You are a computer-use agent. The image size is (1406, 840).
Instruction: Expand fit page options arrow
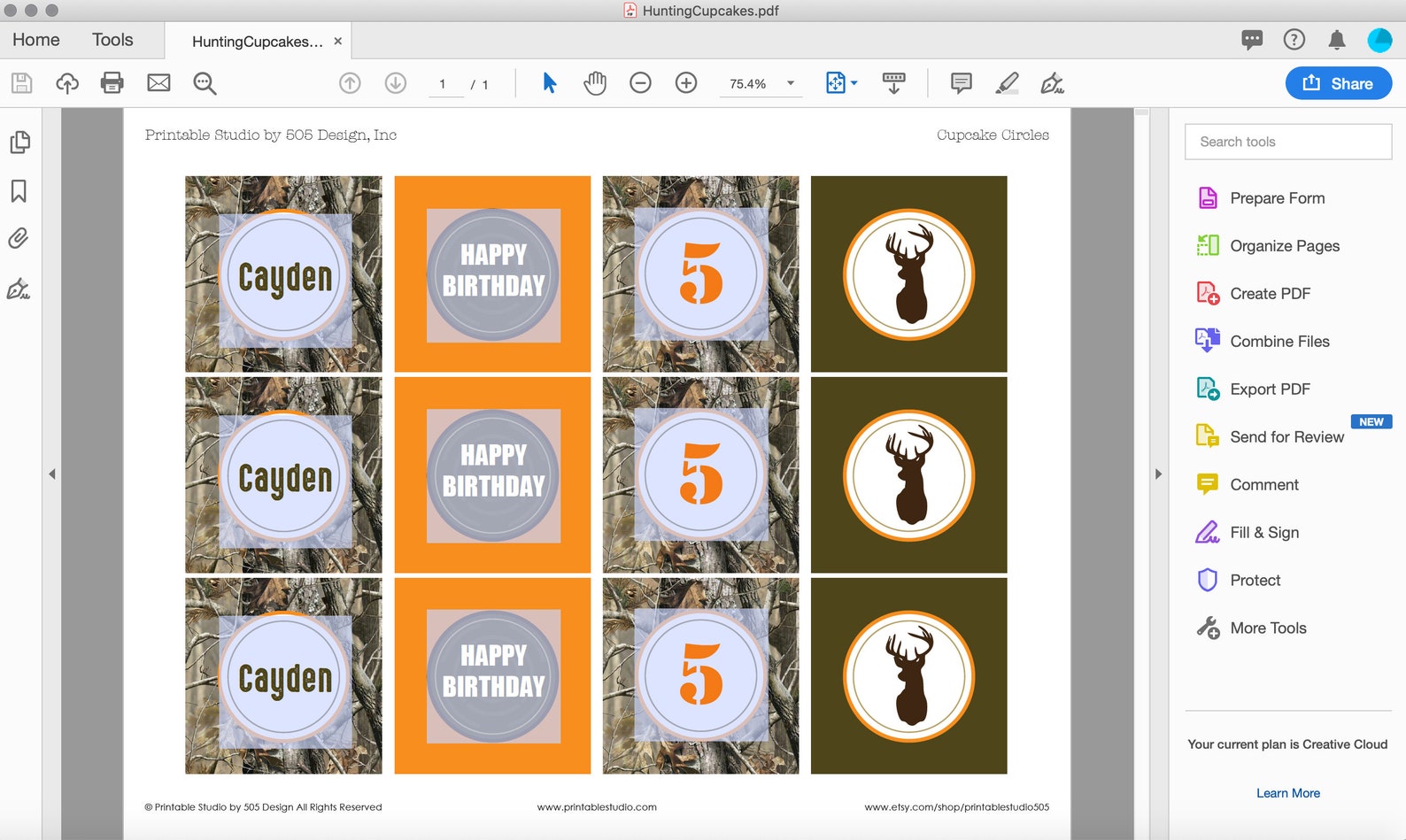point(854,83)
